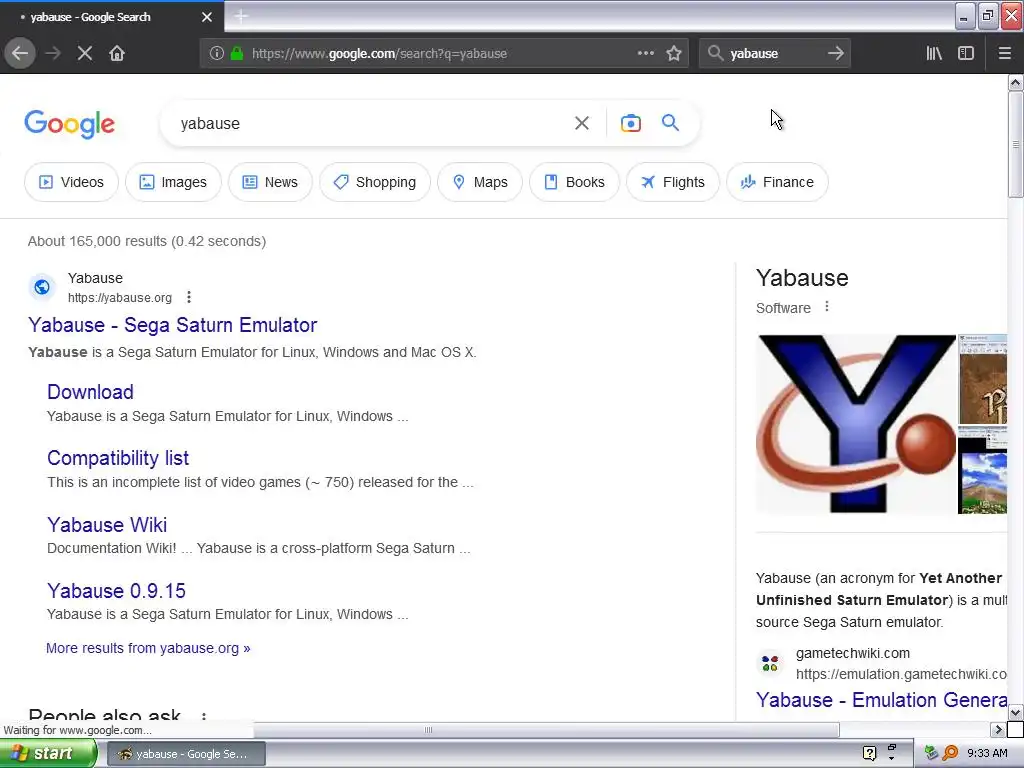The height and width of the screenshot is (768, 1024).
Task: Click the https://yabause.org URL text
Action: pyautogui.click(x=120, y=298)
